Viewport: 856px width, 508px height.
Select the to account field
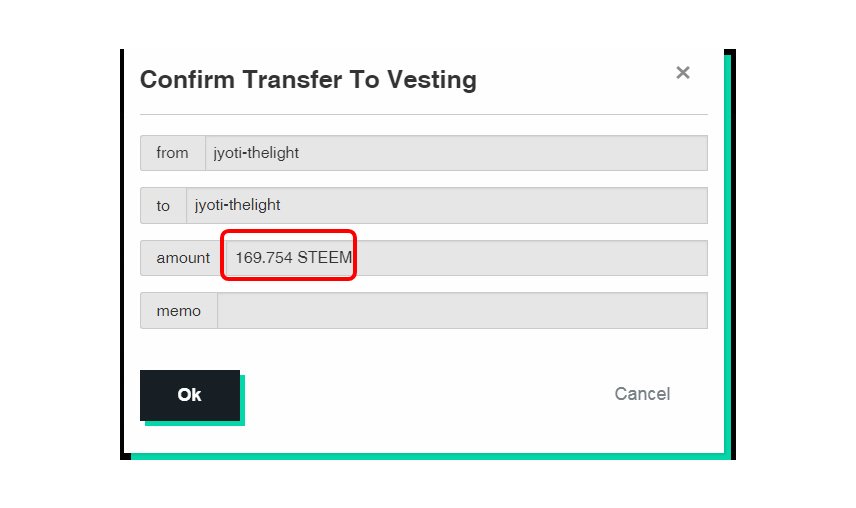446,205
